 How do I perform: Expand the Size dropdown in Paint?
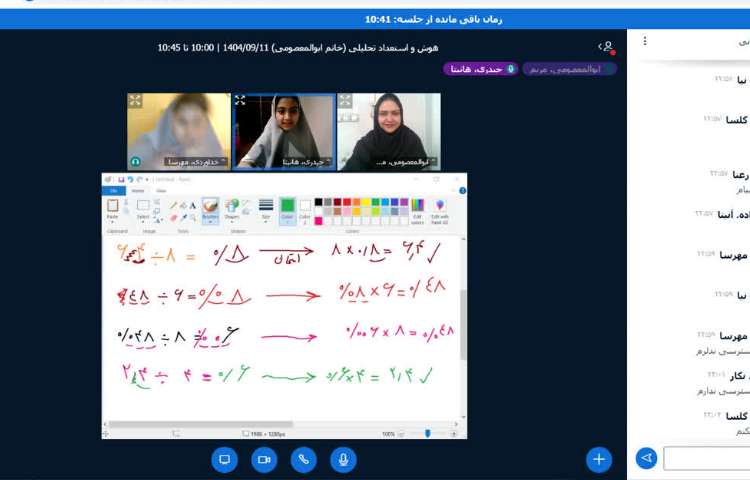coord(266,210)
